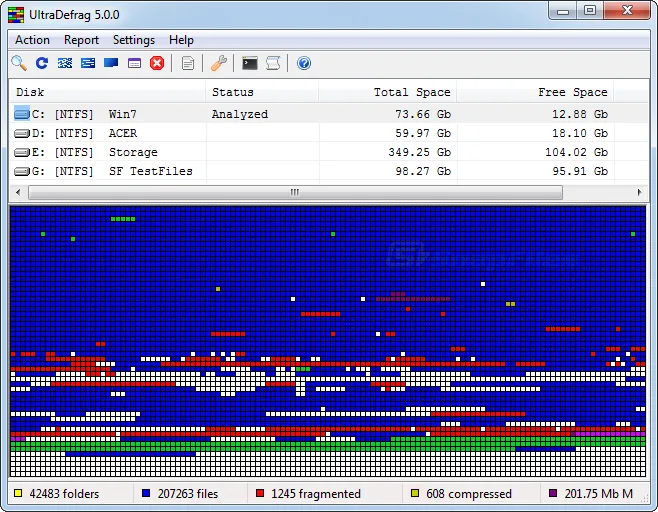
Task: Click the 349.25 Gb total space value
Action: point(420,152)
